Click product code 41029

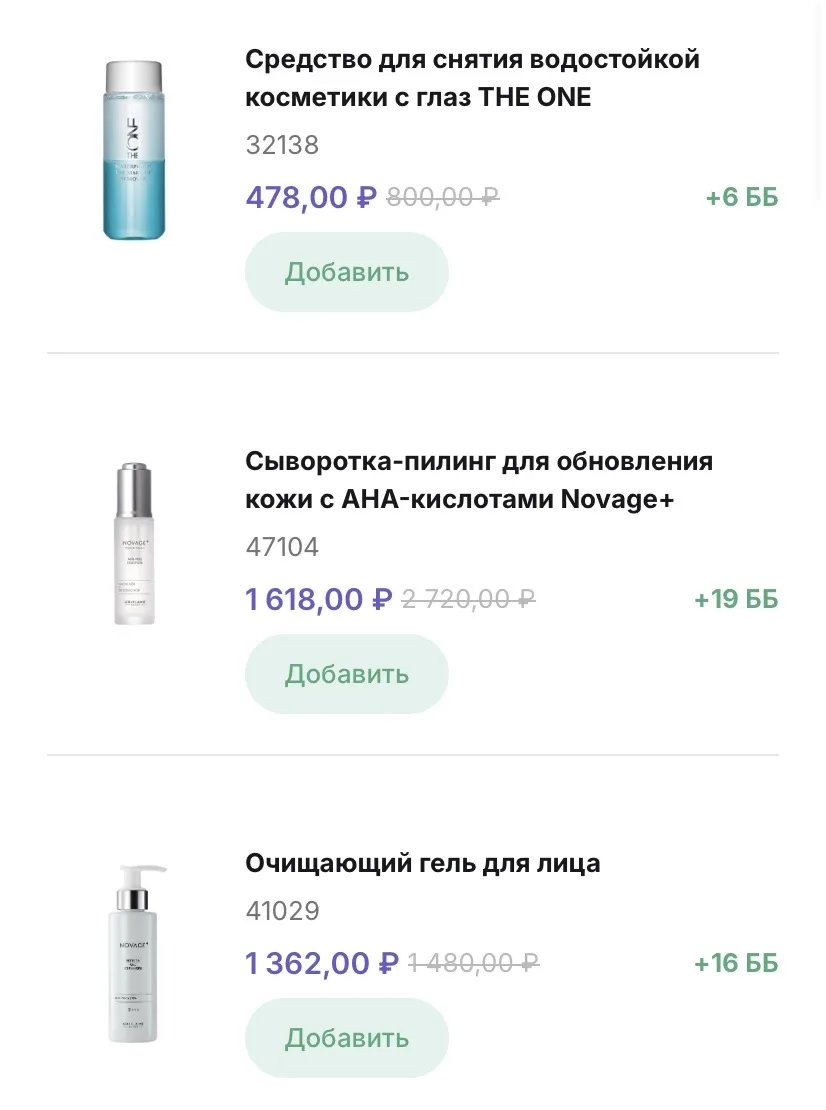pos(282,911)
